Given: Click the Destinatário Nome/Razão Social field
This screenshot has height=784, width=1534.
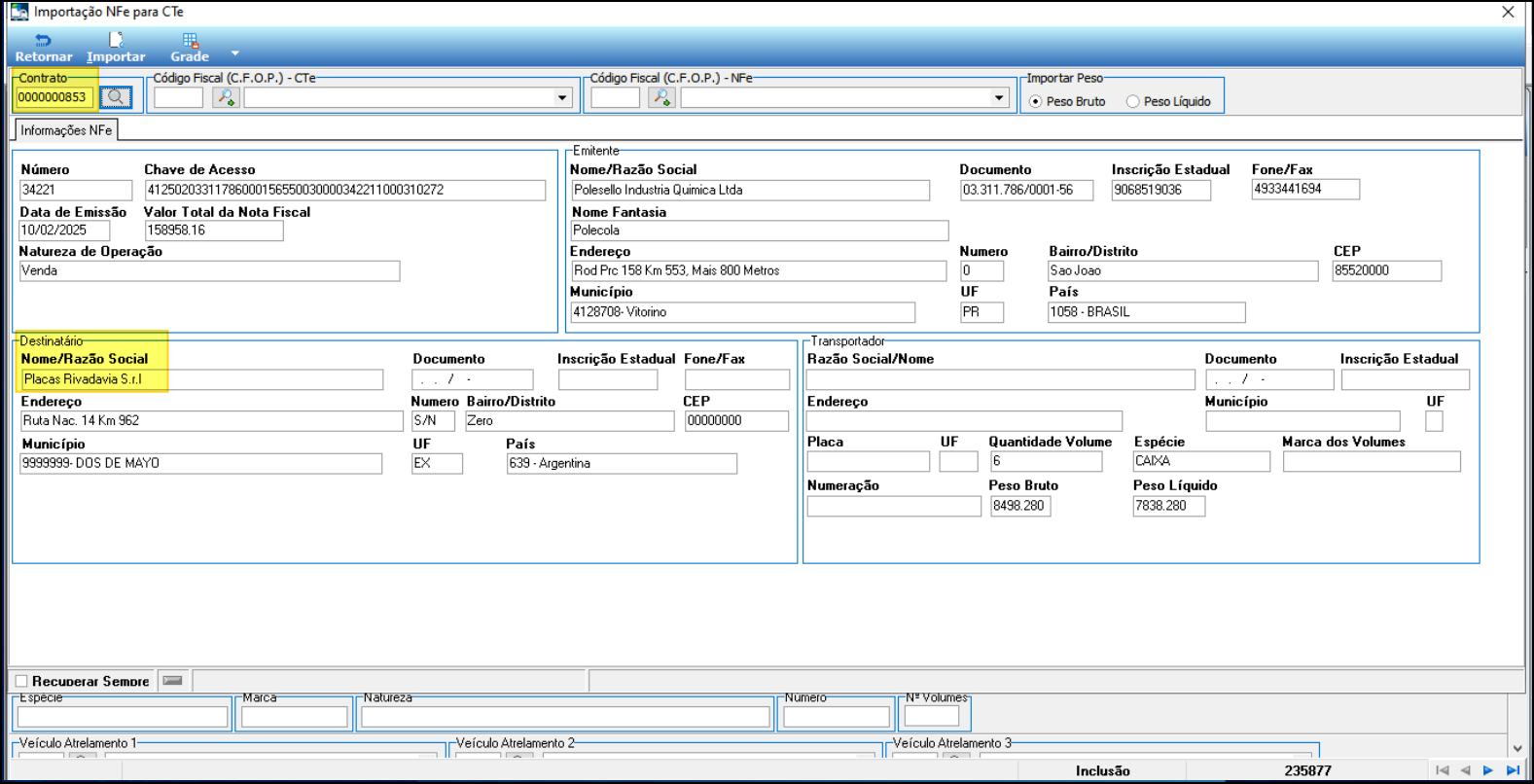Looking at the screenshot, I should click(x=201, y=379).
